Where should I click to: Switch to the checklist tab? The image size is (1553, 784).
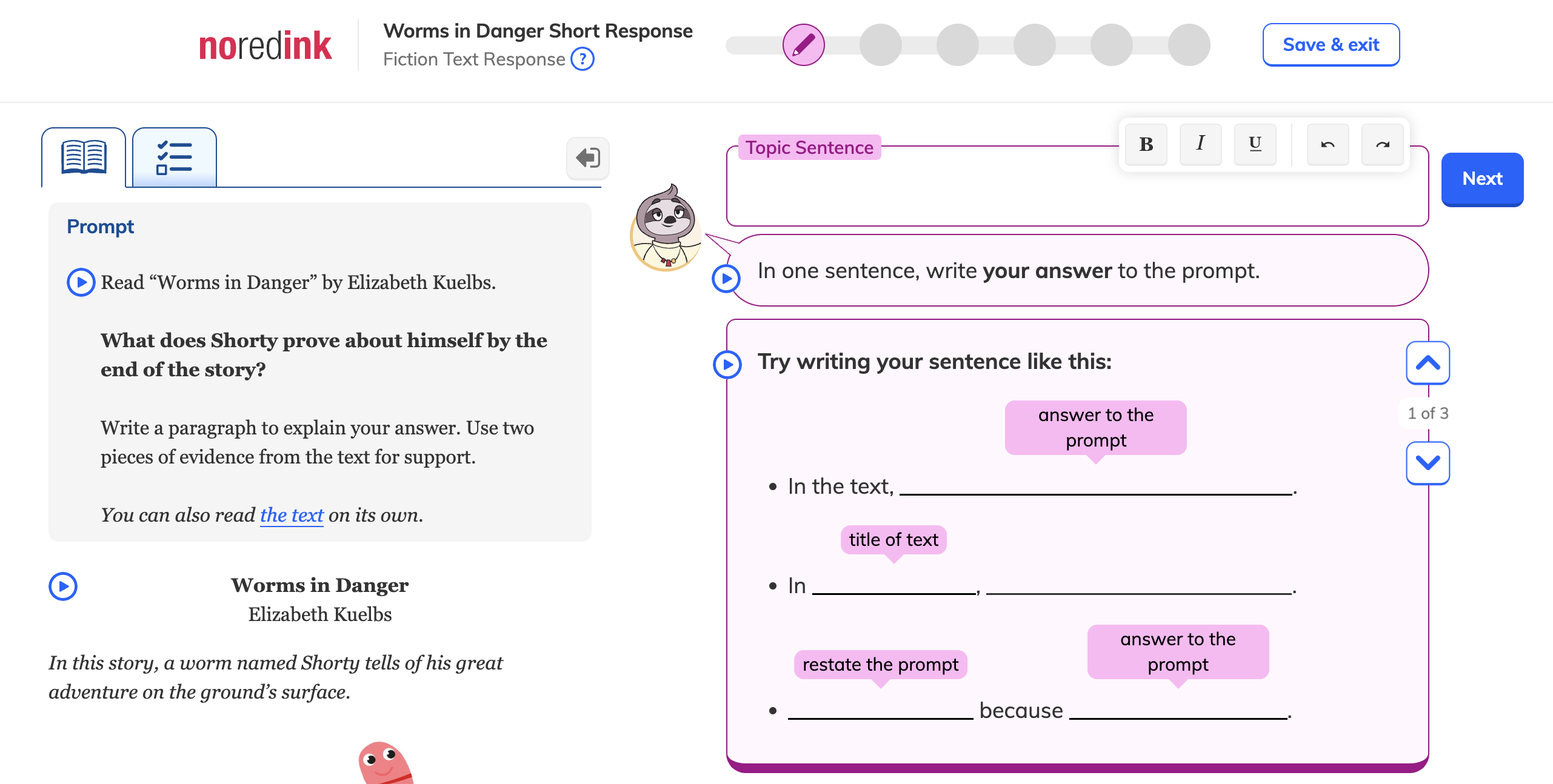175,158
